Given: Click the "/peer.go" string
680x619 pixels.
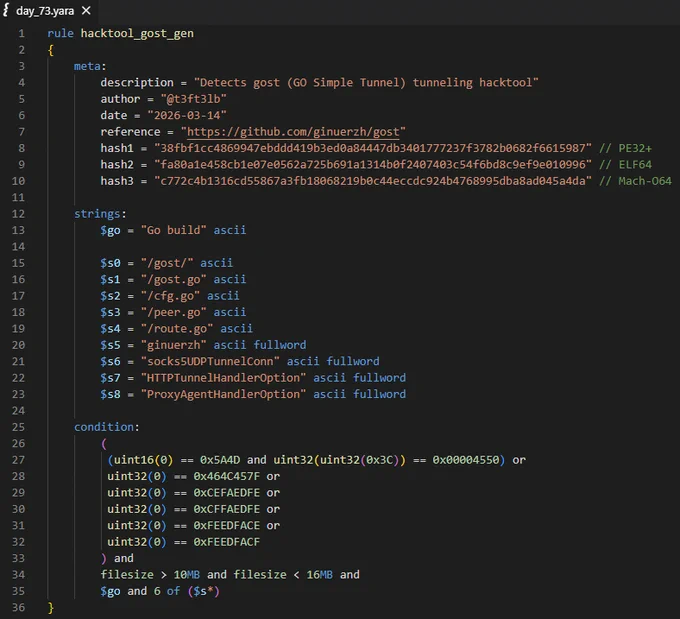Looking at the screenshot, I should click(173, 312).
